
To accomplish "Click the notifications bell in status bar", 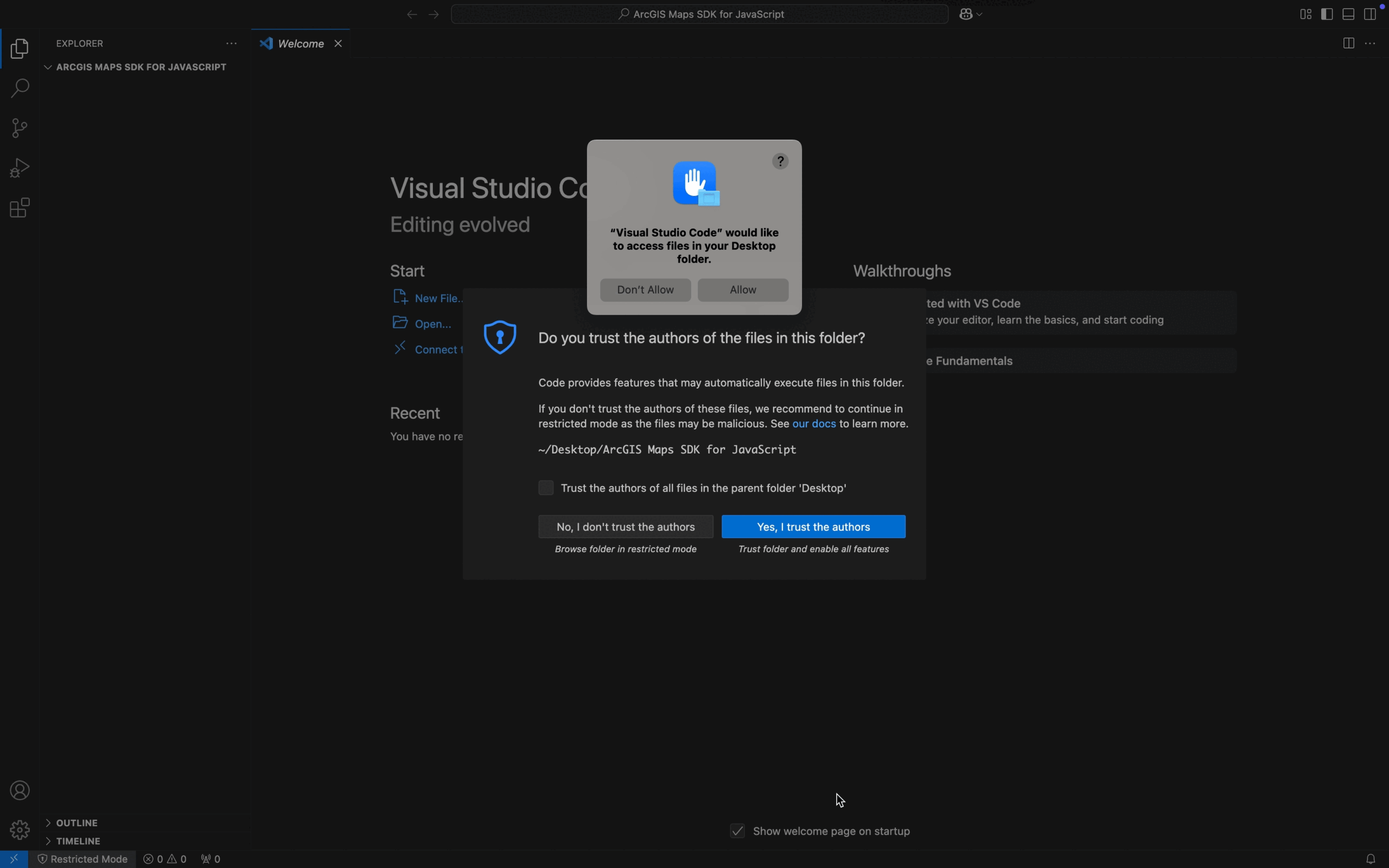I will [x=1371, y=859].
